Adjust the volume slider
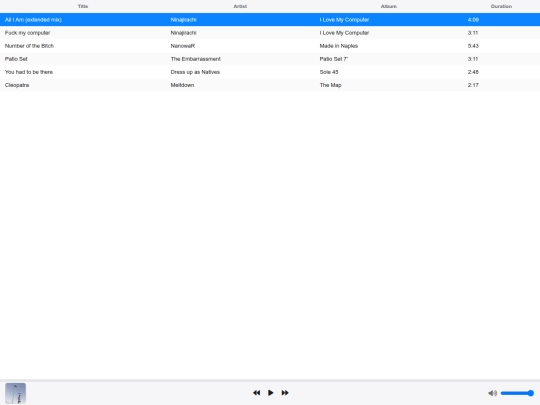The image size is (540, 405). point(517,393)
